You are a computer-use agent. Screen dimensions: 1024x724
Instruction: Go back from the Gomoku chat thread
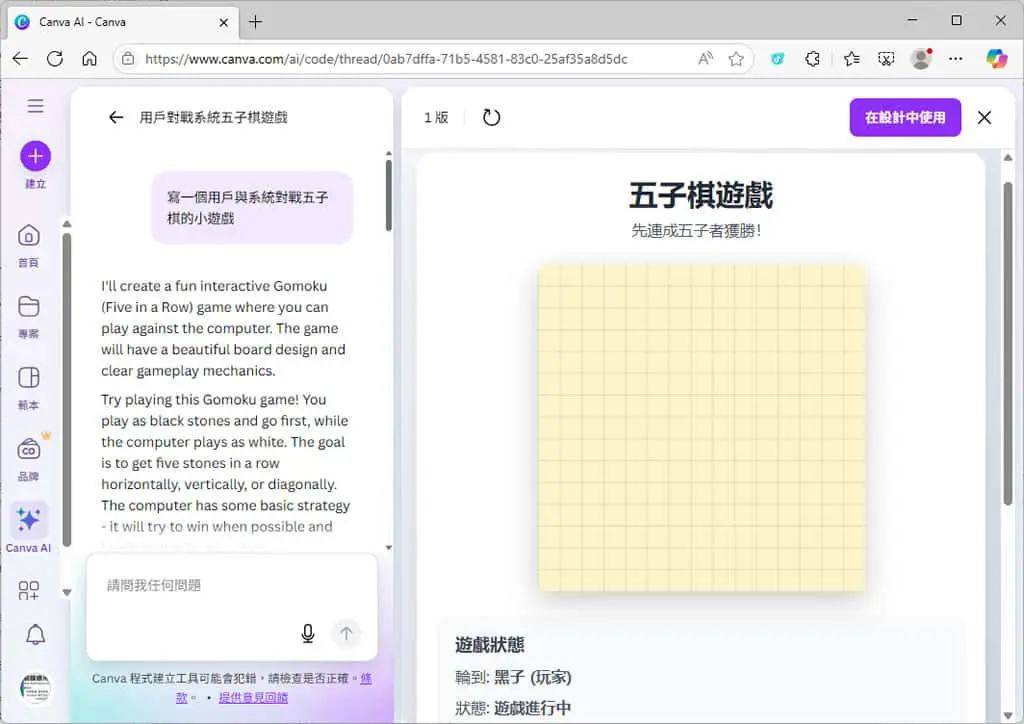click(116, 118)
